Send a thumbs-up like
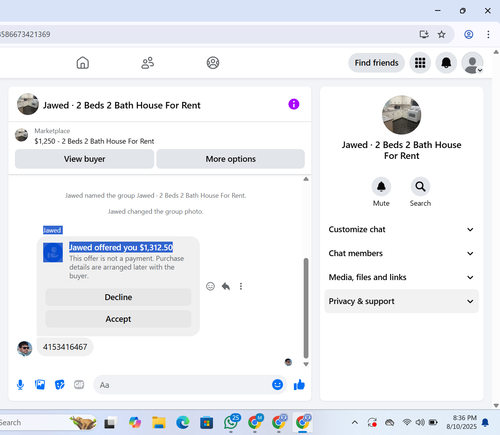 (x=299, y=385)
